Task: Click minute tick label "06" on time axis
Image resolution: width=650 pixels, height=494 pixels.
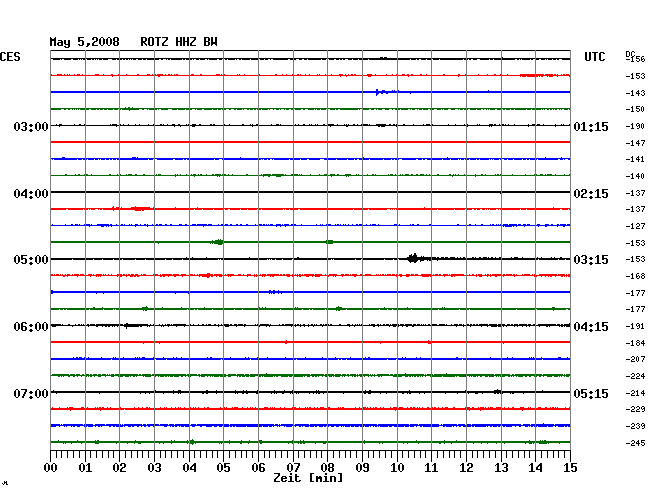Action: point(258,468)
